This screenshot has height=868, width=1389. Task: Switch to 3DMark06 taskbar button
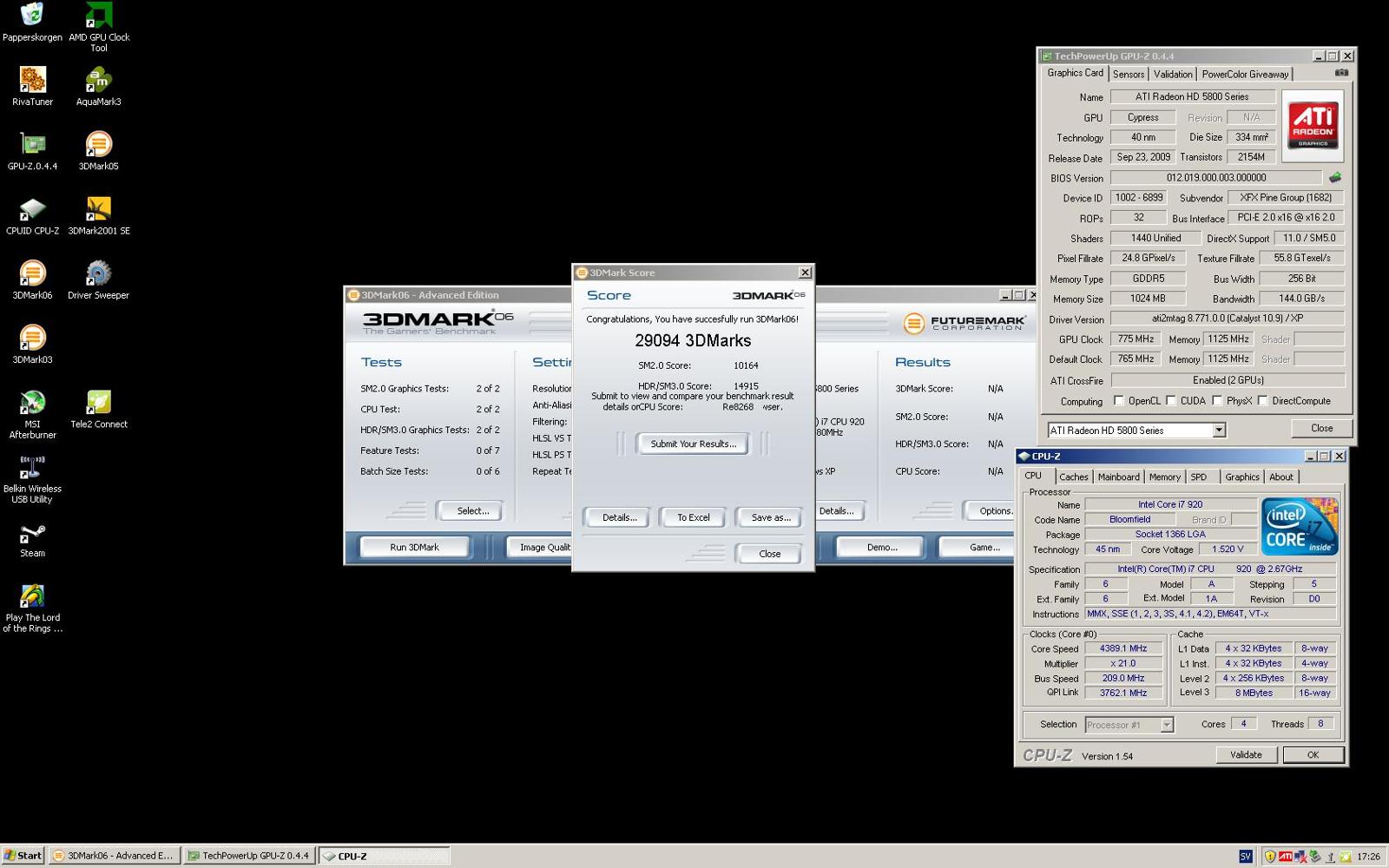(x=114, y=856)
